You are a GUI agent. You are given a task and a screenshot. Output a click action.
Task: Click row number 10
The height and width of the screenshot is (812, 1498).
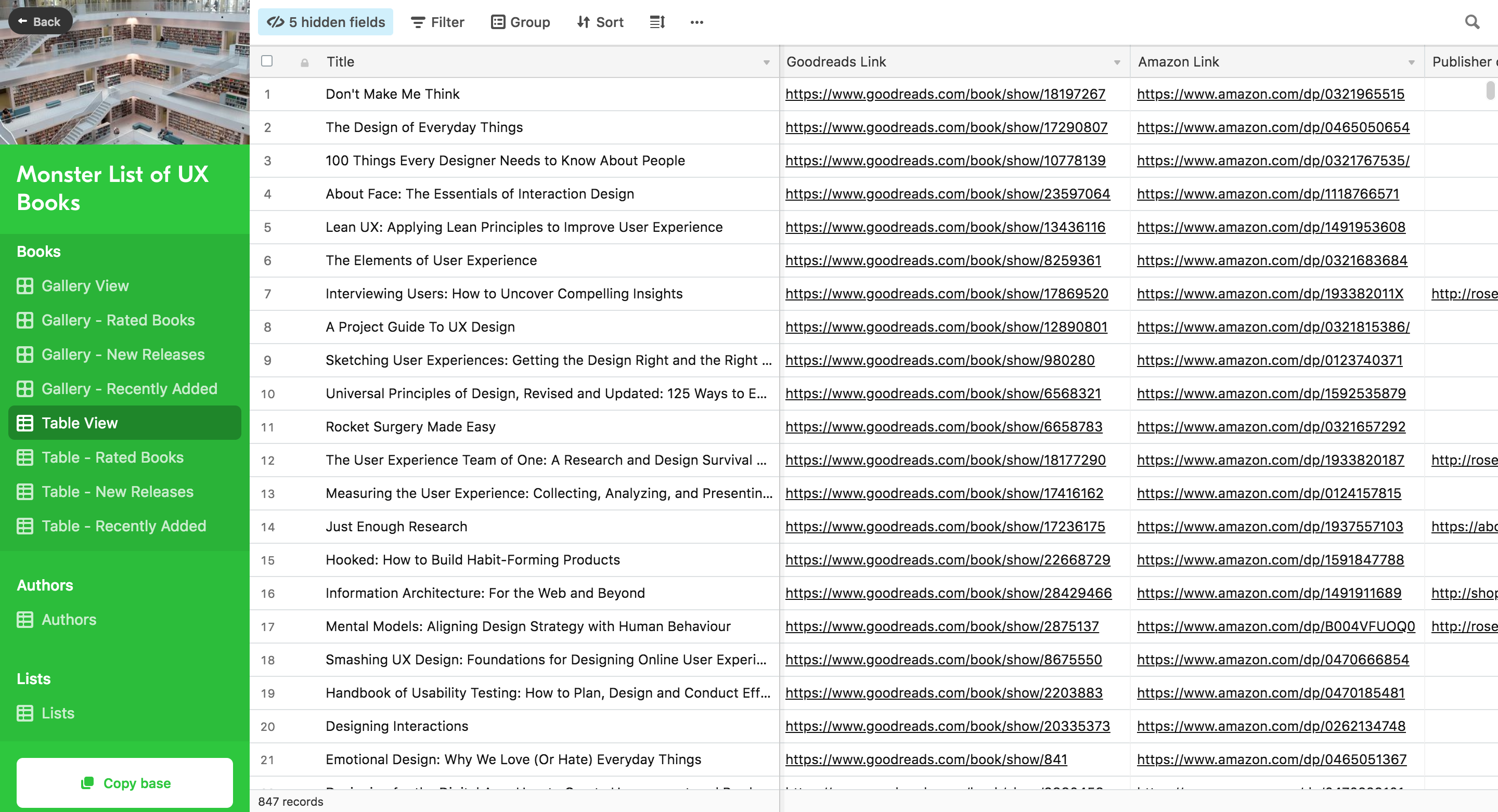267,394
